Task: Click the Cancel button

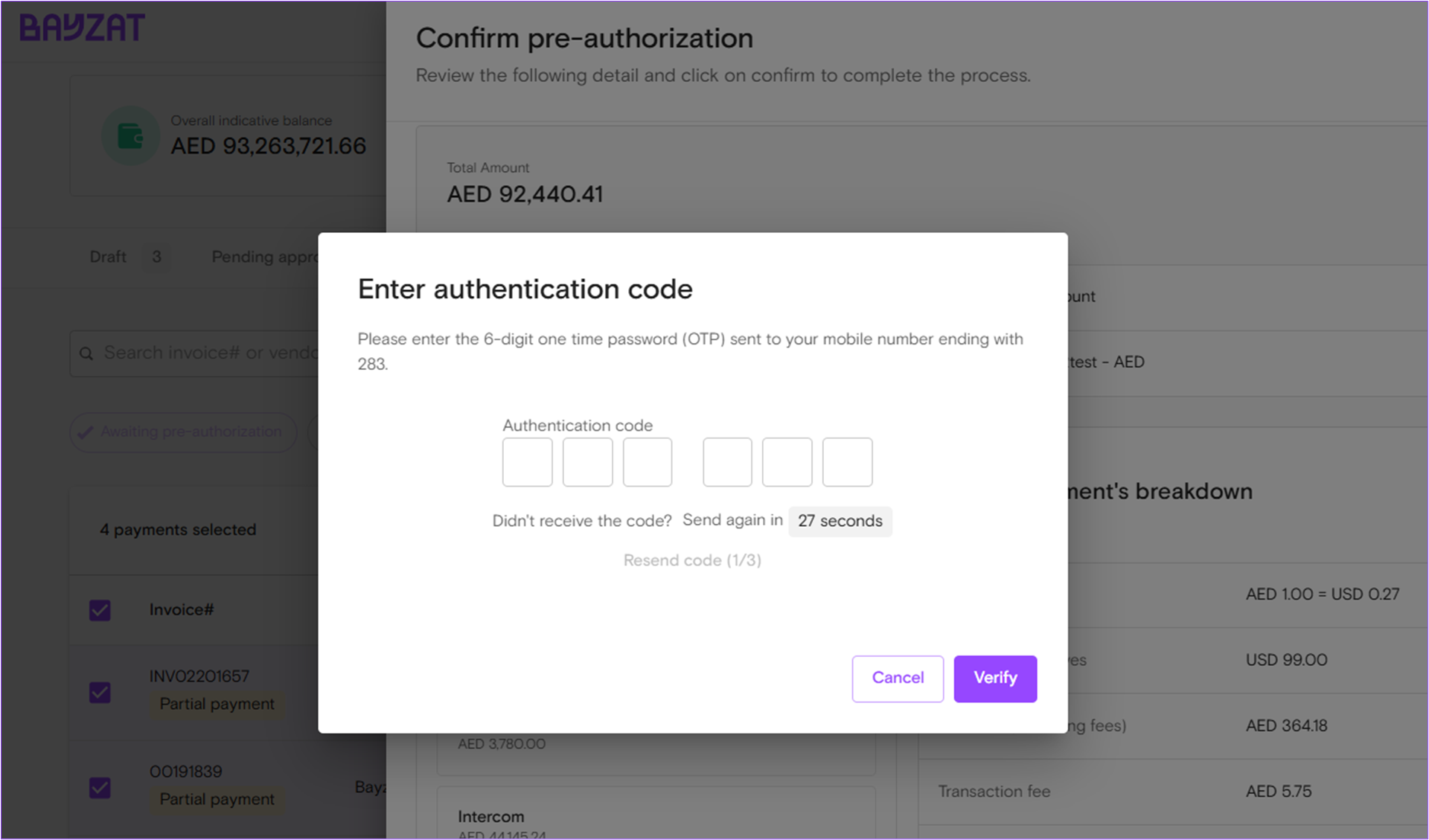Action: click(898, 678)
